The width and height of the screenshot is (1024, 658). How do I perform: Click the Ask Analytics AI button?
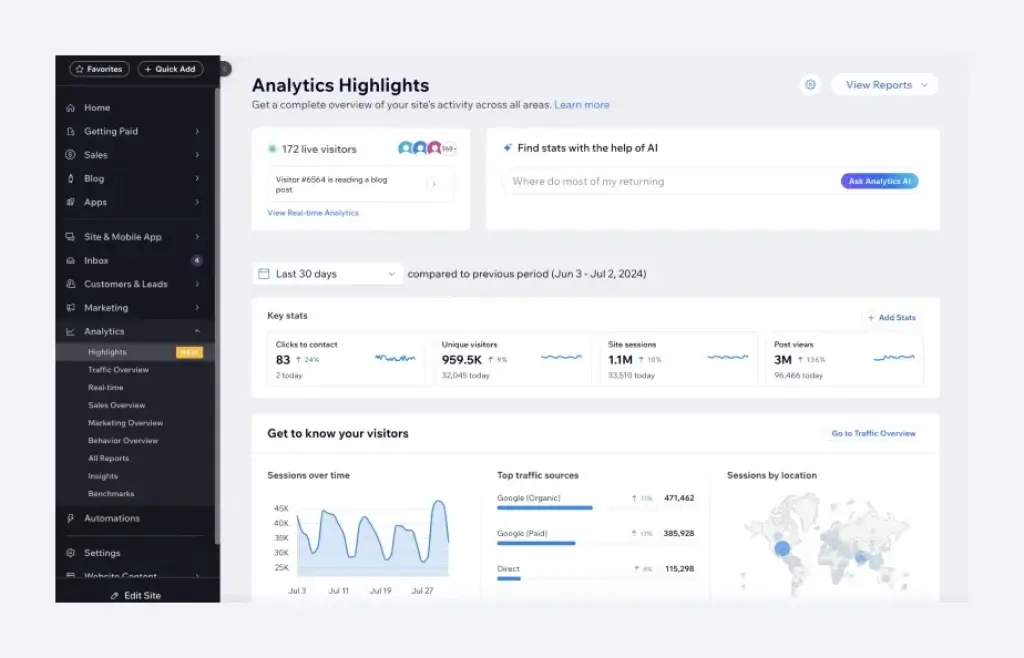pyautogui.click(x=879, y=181)
